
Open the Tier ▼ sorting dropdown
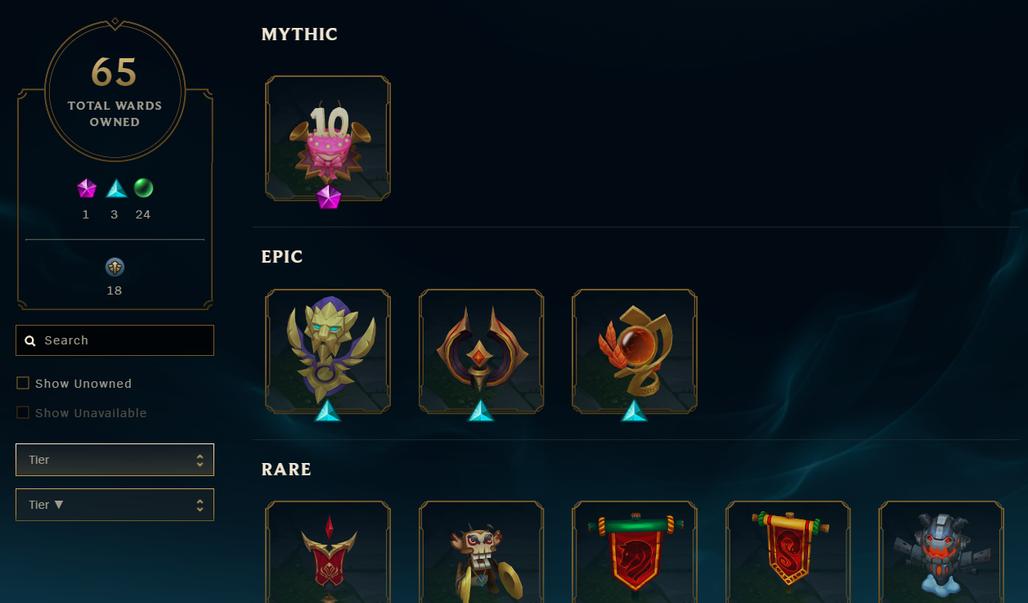115,505
